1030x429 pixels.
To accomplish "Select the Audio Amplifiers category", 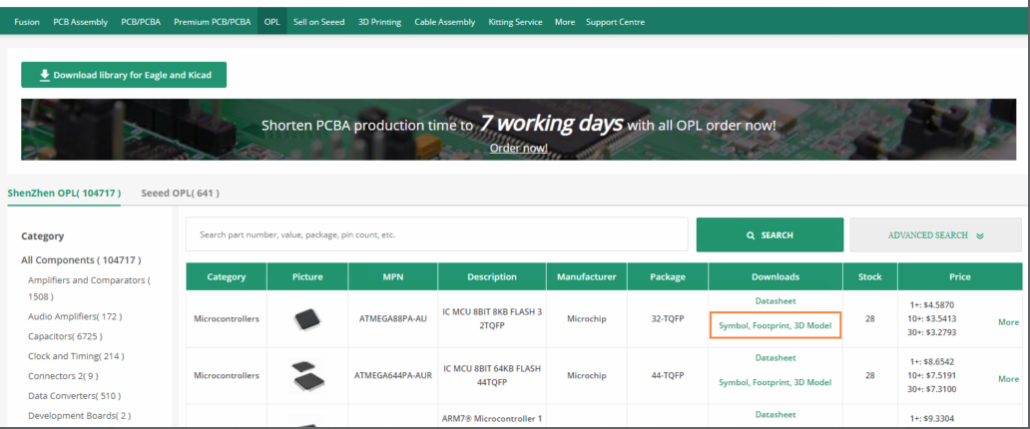I will pos(75,316).
